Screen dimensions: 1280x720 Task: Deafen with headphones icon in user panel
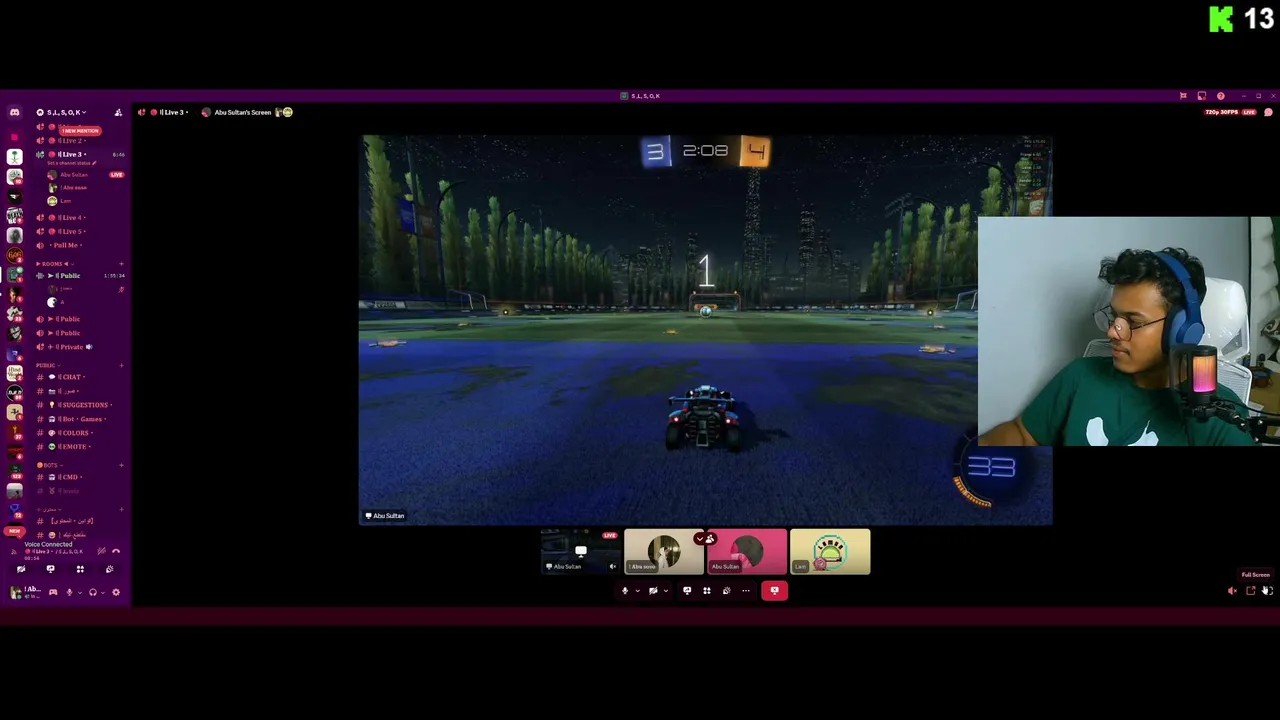click(93, 592)
